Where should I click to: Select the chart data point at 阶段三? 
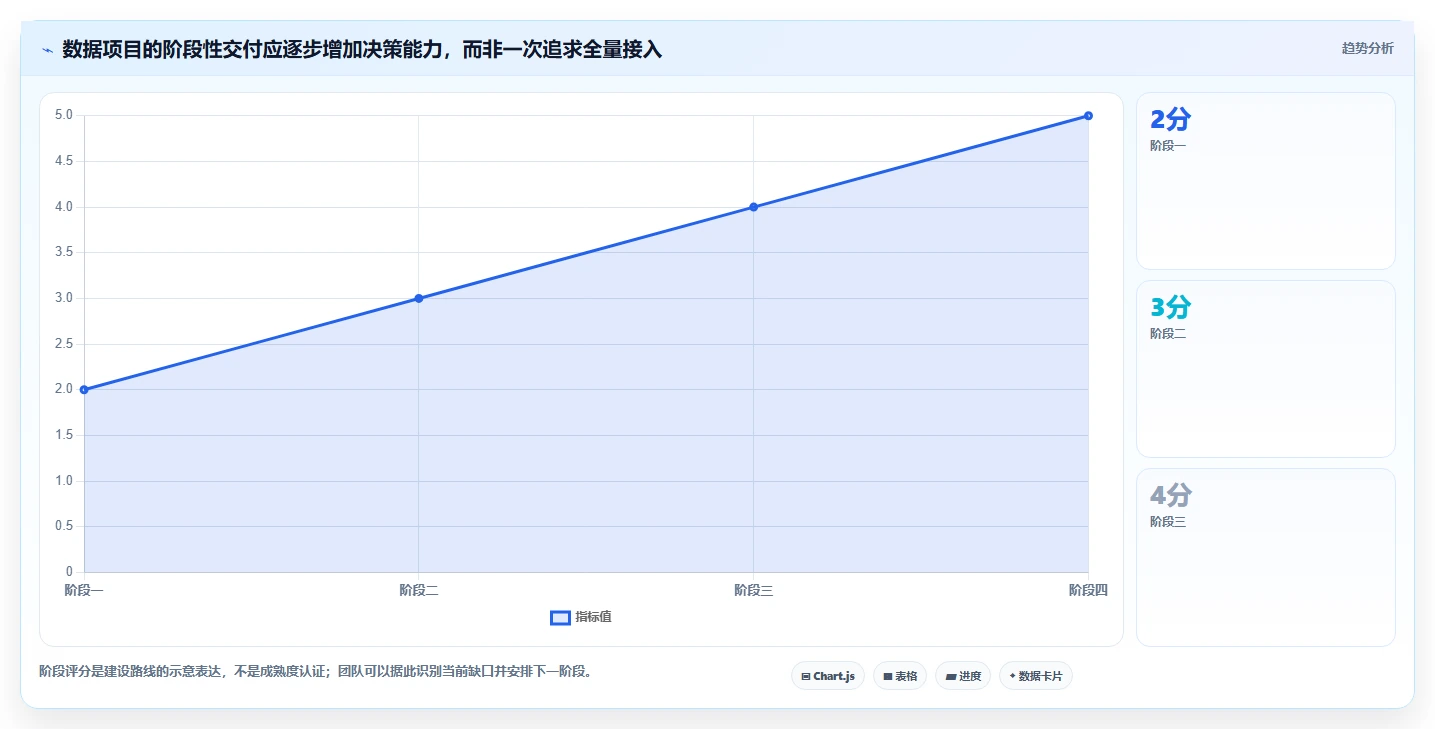[x=753, y=207]
